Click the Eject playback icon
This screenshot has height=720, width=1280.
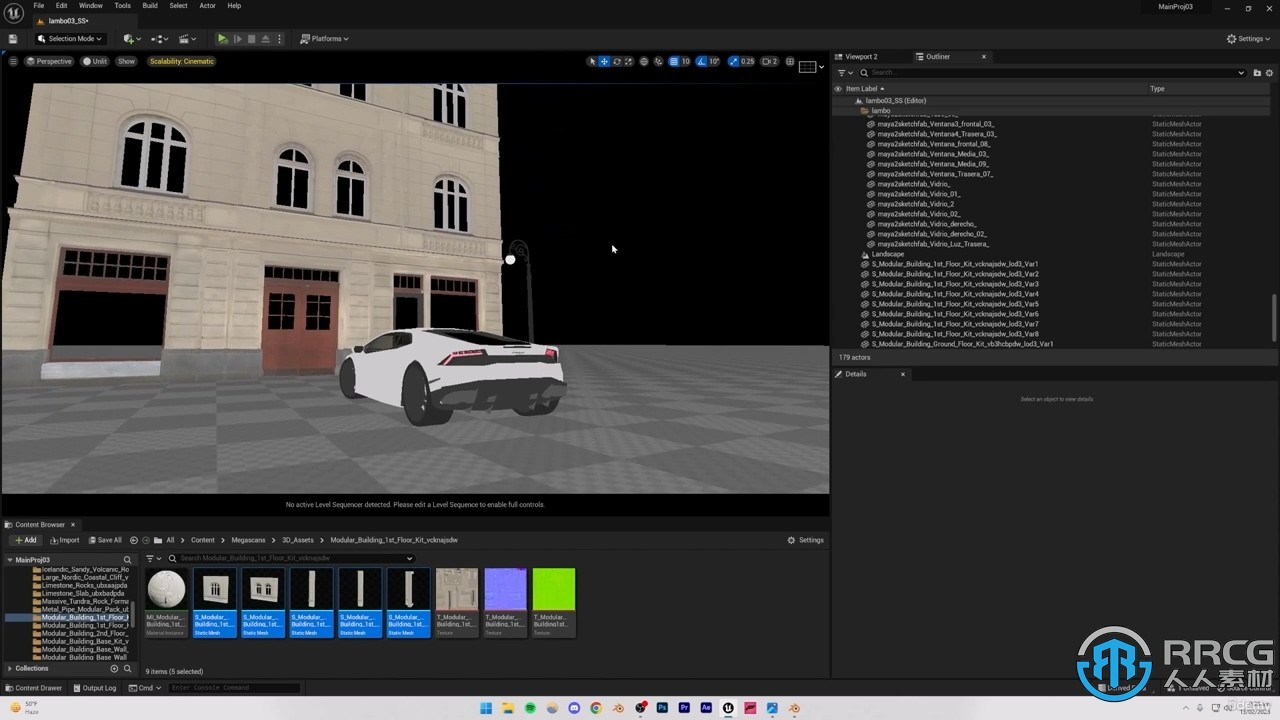(x=265, y=39)
